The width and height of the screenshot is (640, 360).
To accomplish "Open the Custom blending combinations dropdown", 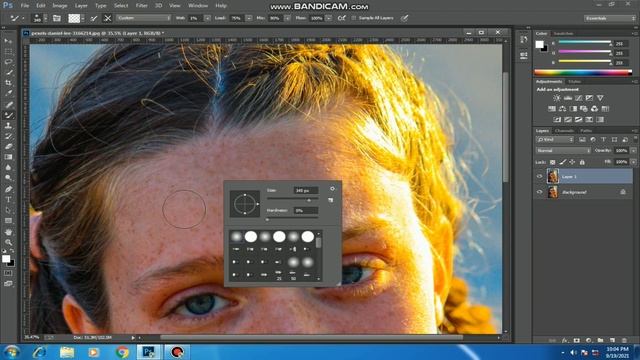I will (144, 18).
